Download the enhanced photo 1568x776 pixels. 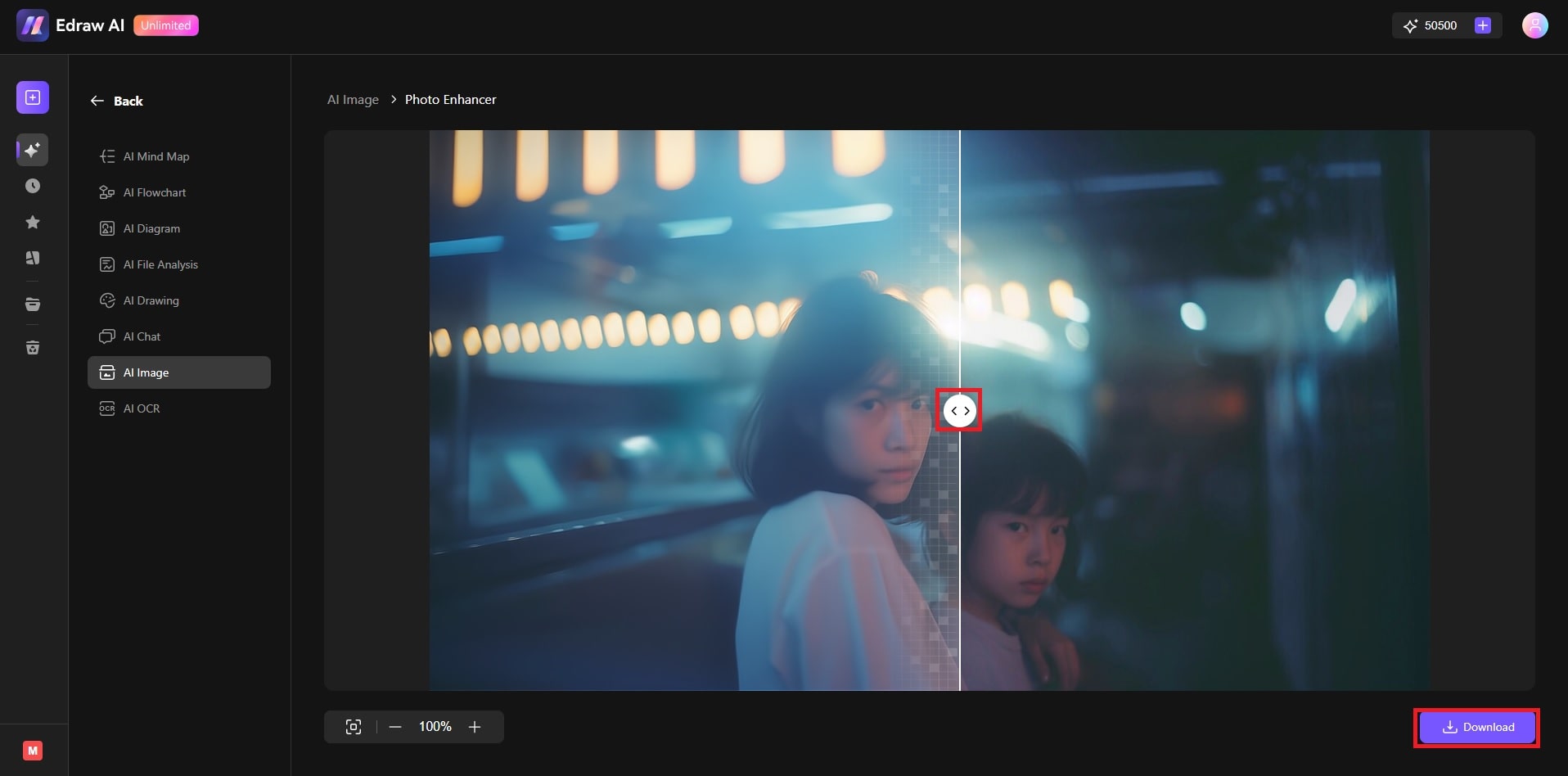click(1477, 727)
